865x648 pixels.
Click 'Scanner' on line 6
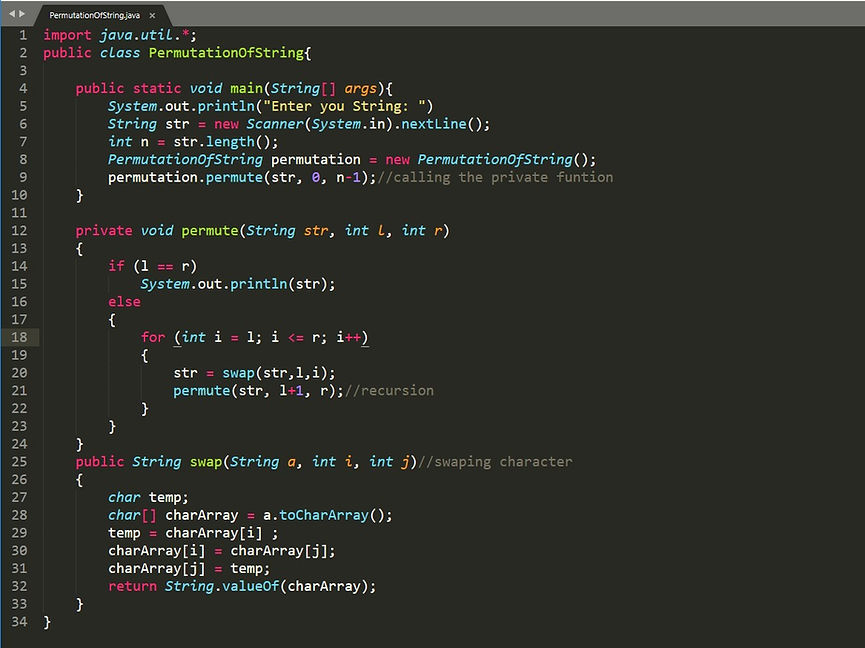275,124
